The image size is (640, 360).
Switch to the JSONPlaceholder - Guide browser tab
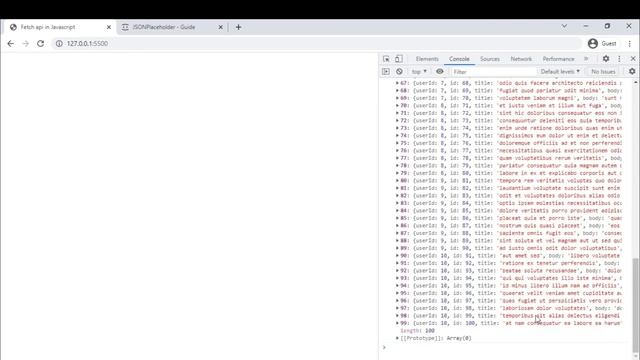pyautogui.click(x=173, y=27)
